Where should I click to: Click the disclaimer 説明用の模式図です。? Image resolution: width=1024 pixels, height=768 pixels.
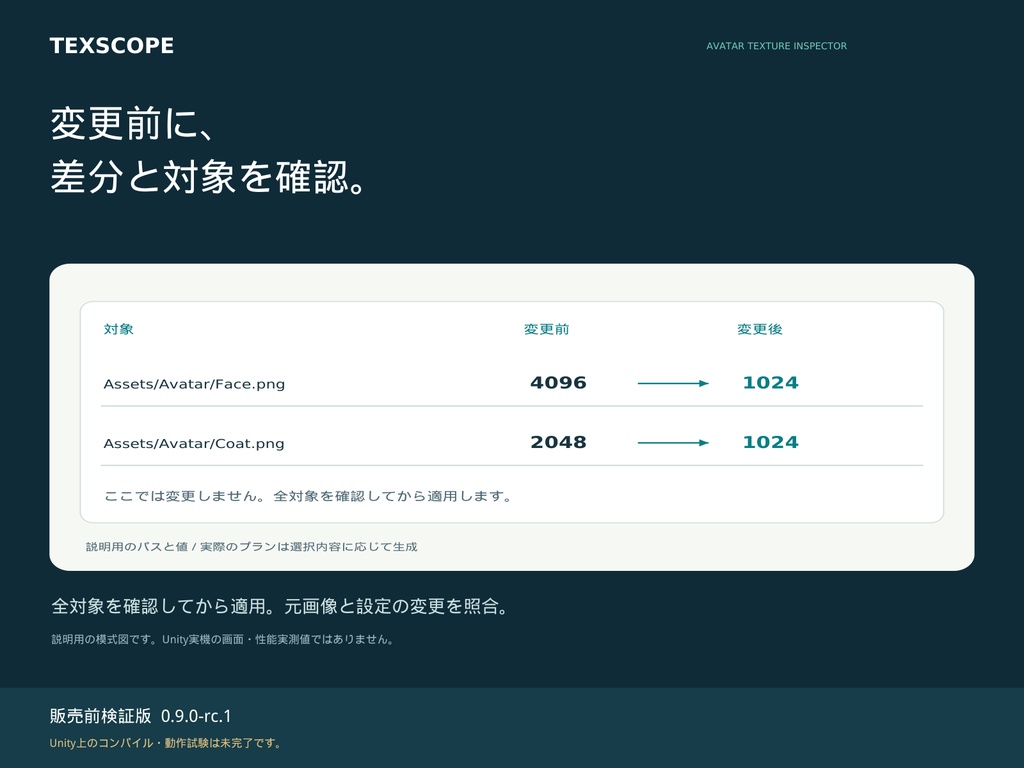point(106,640)
